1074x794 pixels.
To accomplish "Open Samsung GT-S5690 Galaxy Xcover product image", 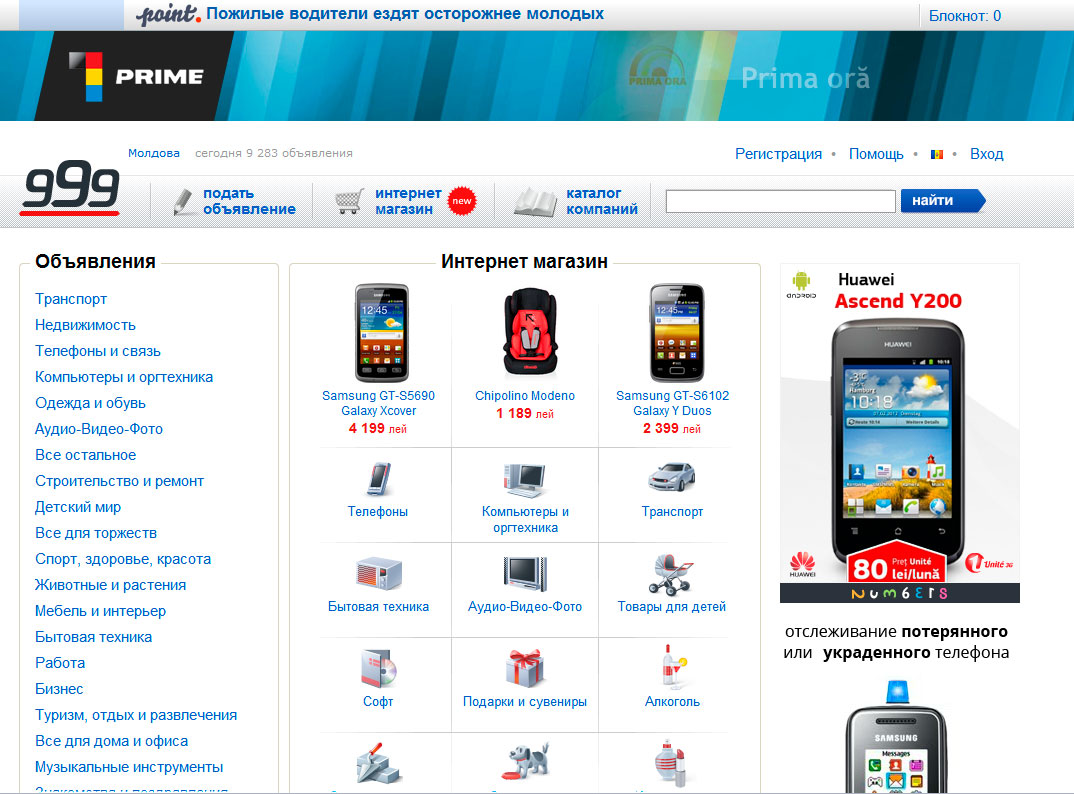I will [x=382, y=333].
